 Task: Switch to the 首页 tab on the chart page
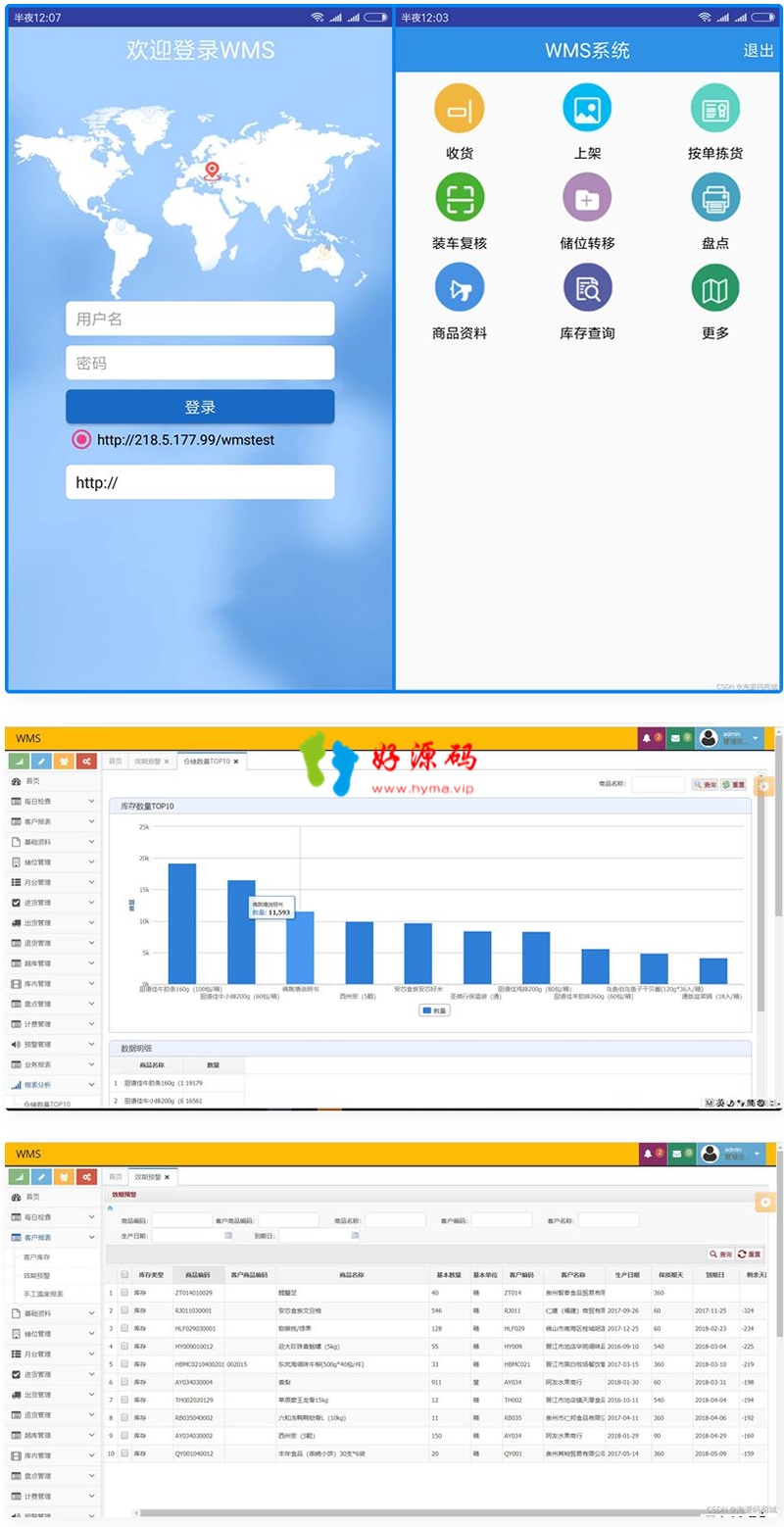(x=116, y=761)
